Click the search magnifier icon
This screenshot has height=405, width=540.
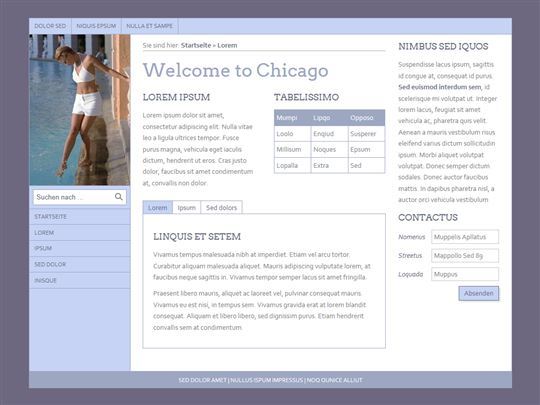coord(118,197)
